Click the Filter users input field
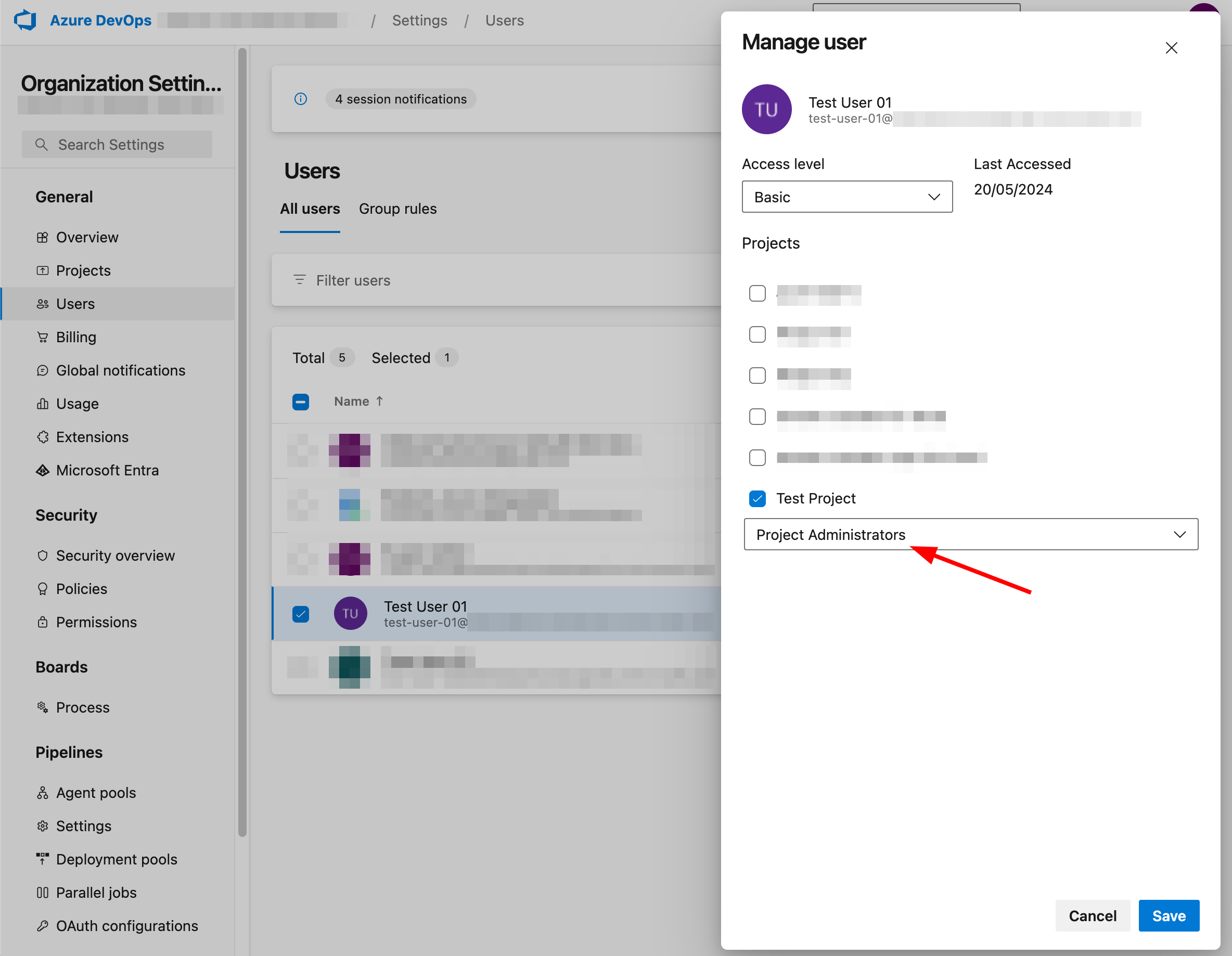This screenshot has height=956, width=1232. [496, 280]
